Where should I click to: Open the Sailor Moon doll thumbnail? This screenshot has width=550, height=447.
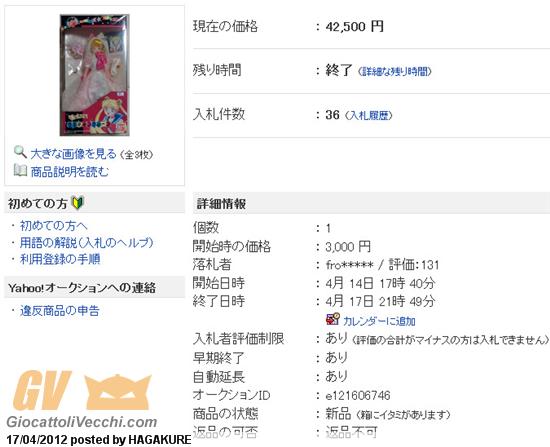tap(94, 75)
